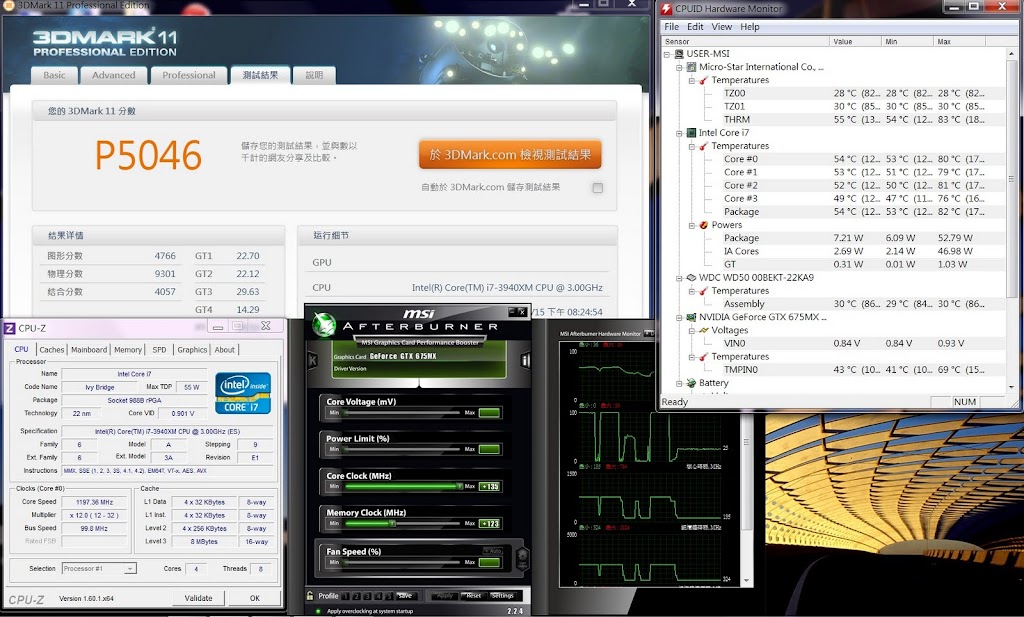This screenshot has height=617, width=1024.
Task: Click the fan user-define icon in Afterburner
Action: tap(522, 558)
